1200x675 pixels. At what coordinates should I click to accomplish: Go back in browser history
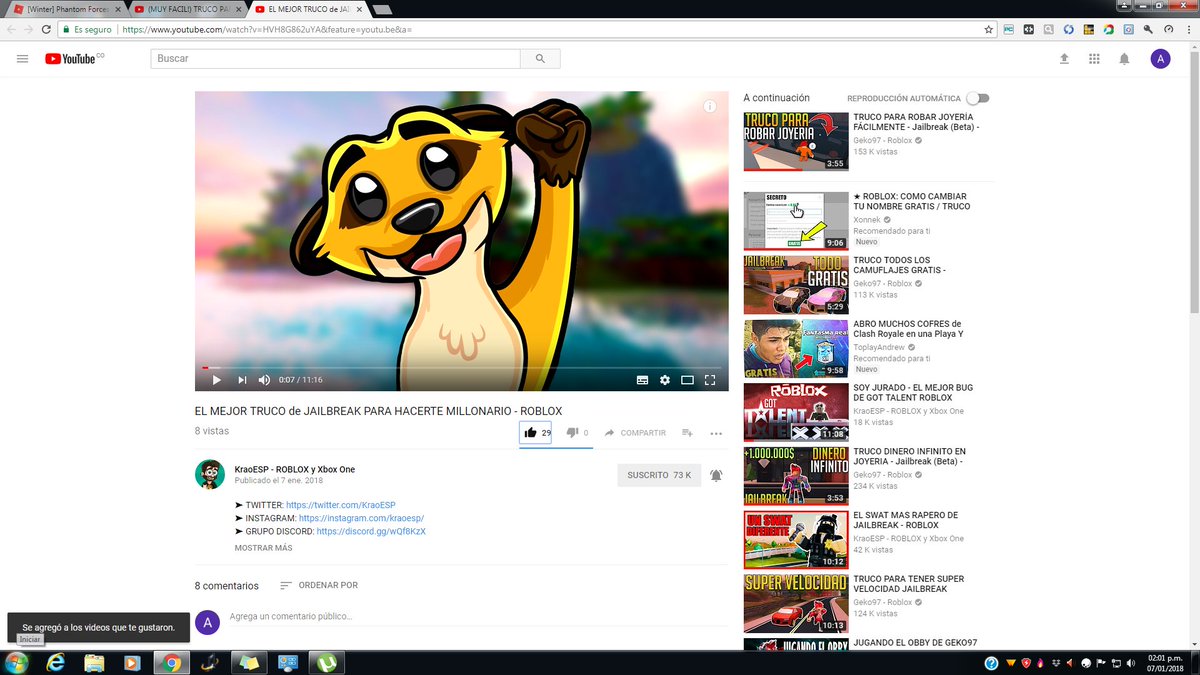11,30
